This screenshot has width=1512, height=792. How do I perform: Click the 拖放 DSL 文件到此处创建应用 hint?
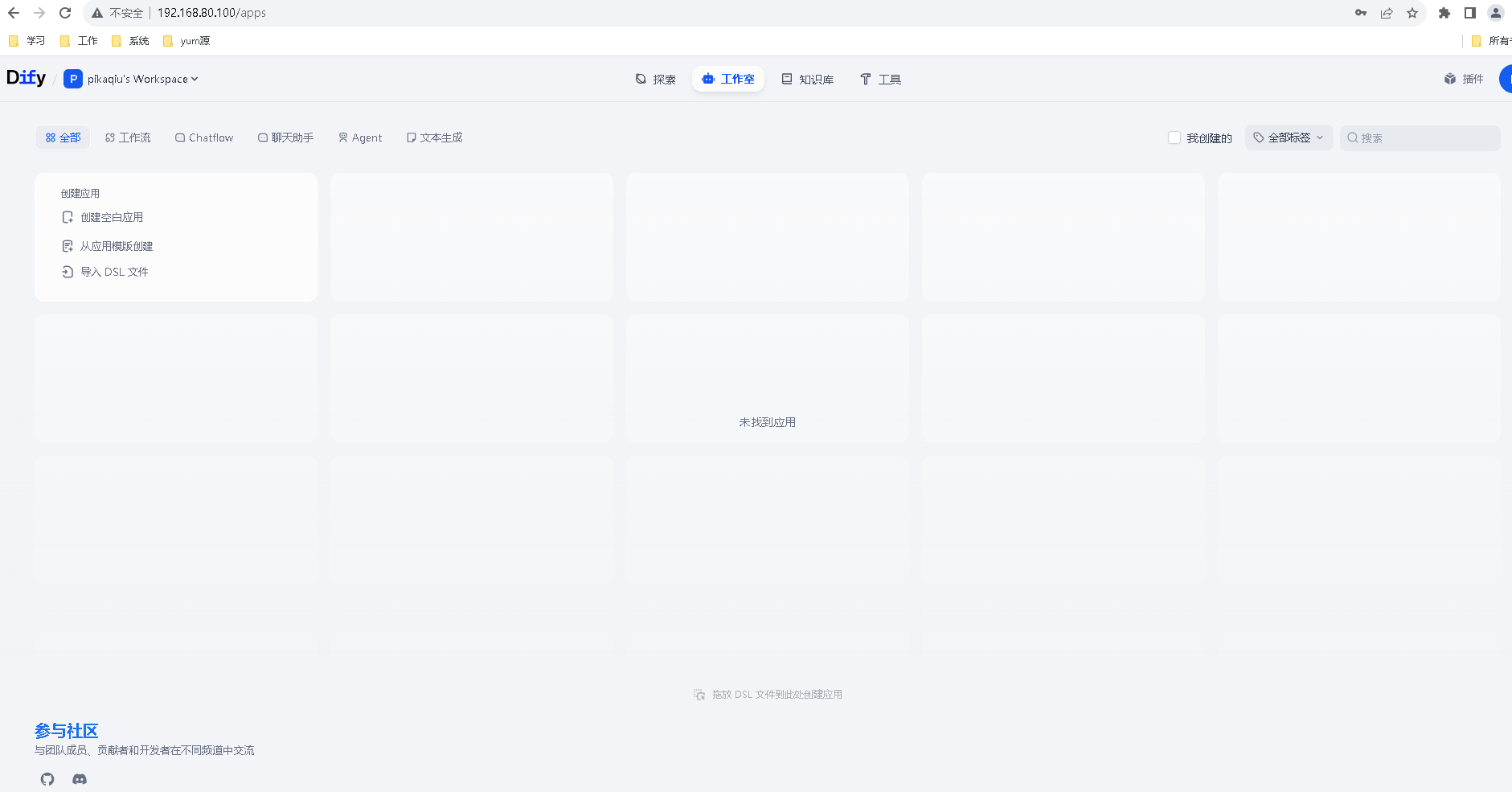[768, 695]
